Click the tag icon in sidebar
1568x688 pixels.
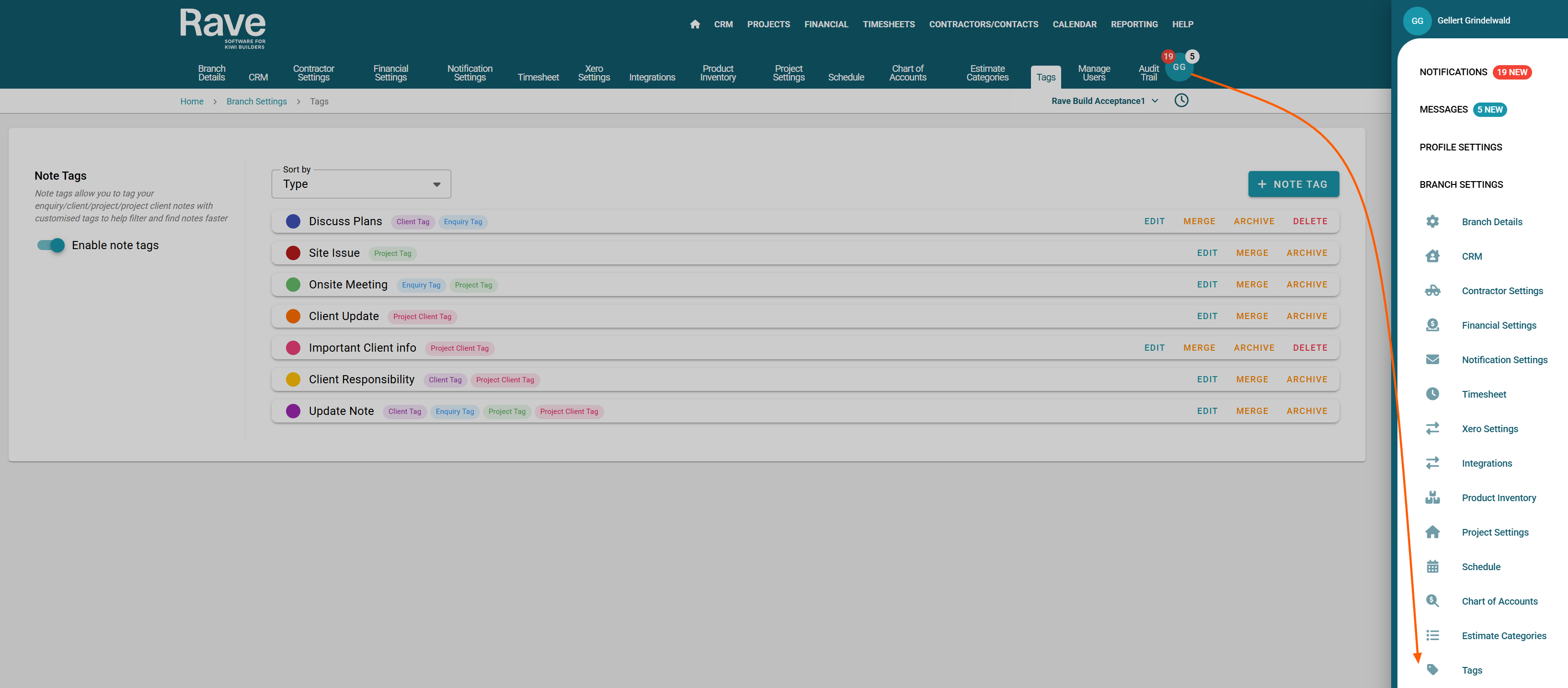point(1432,670)
